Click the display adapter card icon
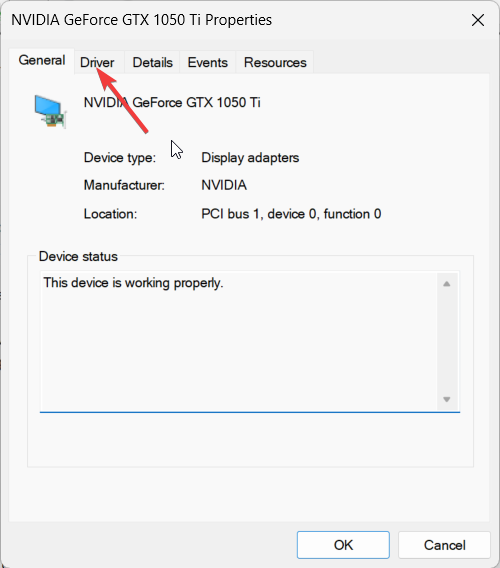 50,111
